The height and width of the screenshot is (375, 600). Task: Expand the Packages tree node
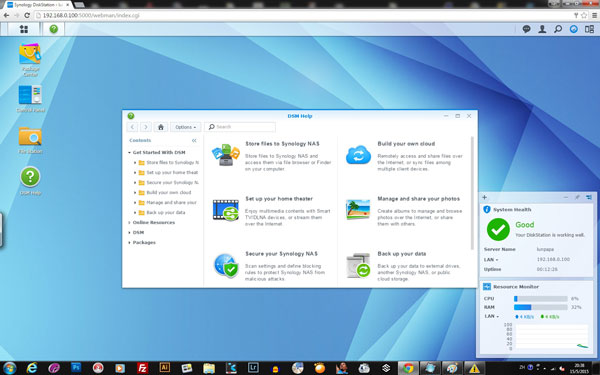pyautogui.click(x=129, y=243)
